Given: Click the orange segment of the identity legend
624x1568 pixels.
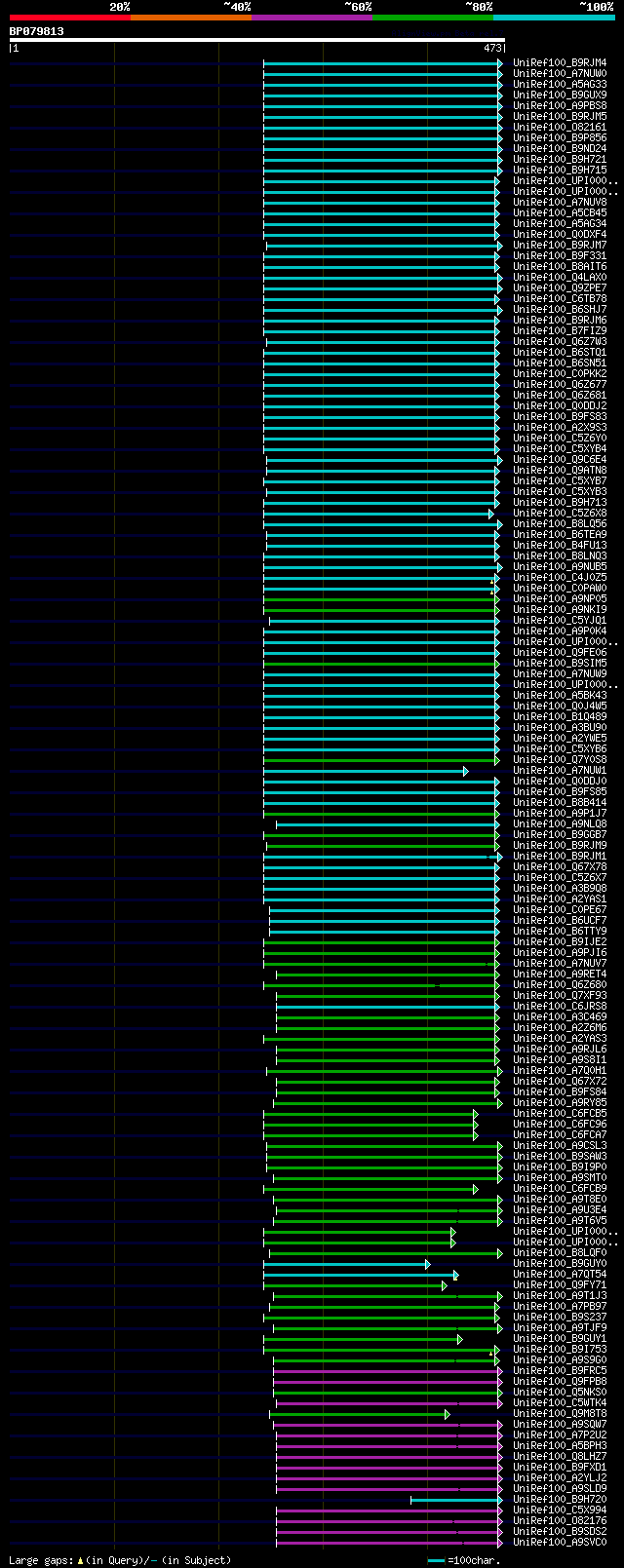Looking at the screenshot, I should pos(190,18).
